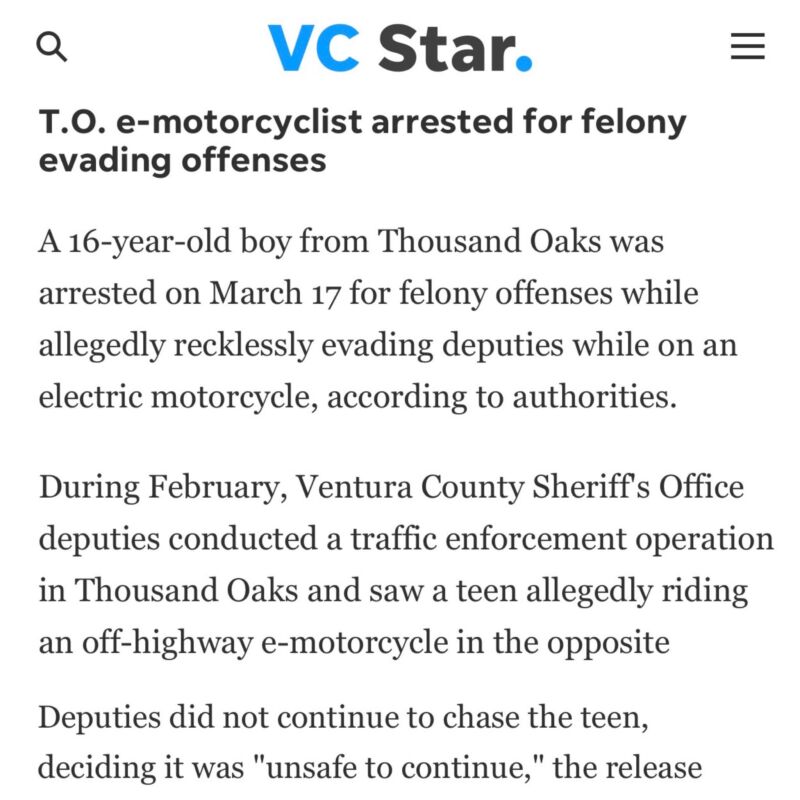Click the blue dot after "Star"
Viewport: 800px width, 800px height.
[x=524, y=63]
